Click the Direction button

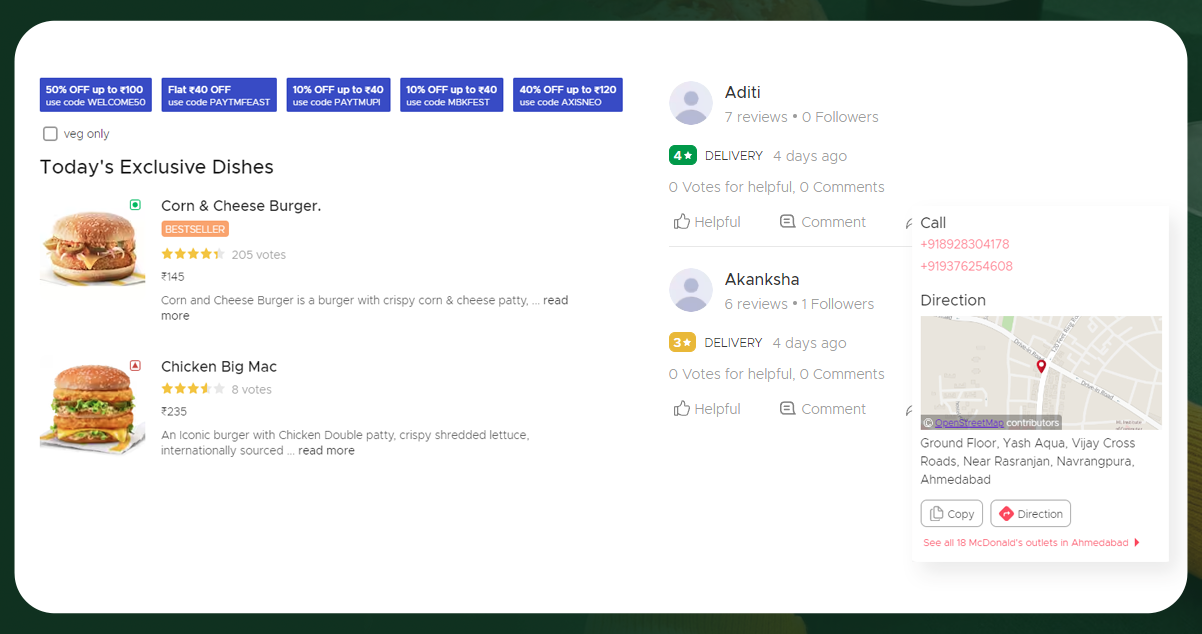tap(1030, 513)
